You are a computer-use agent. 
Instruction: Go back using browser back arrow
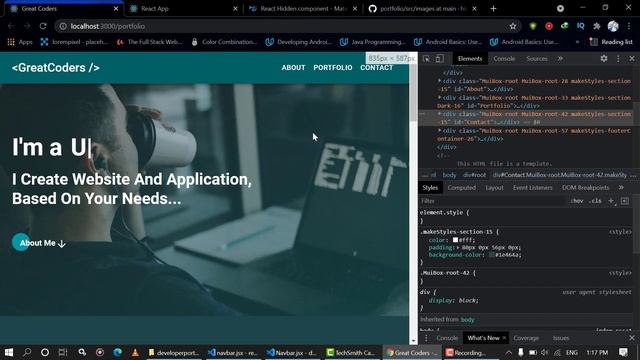click(11, 26)
